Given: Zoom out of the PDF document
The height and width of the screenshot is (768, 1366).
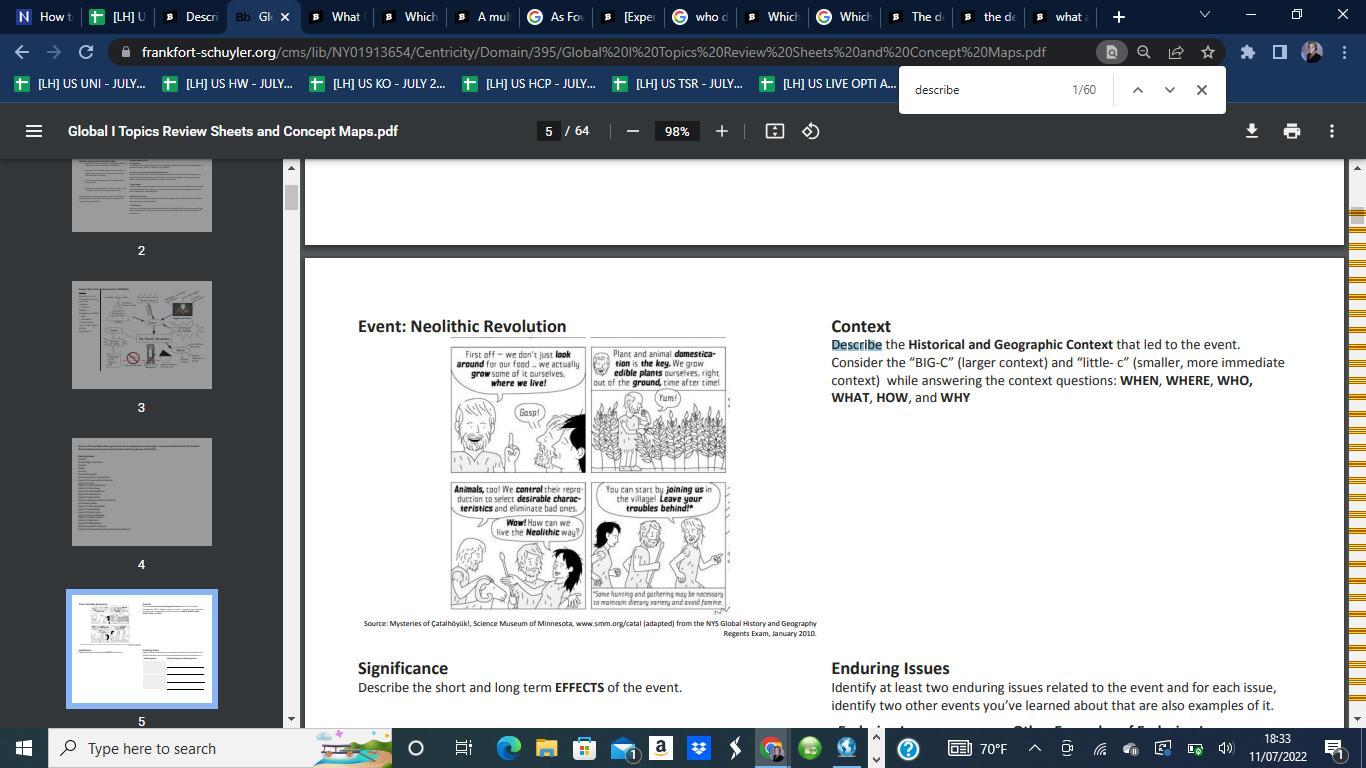Looking at the screenshot, I should click(632, 131).
